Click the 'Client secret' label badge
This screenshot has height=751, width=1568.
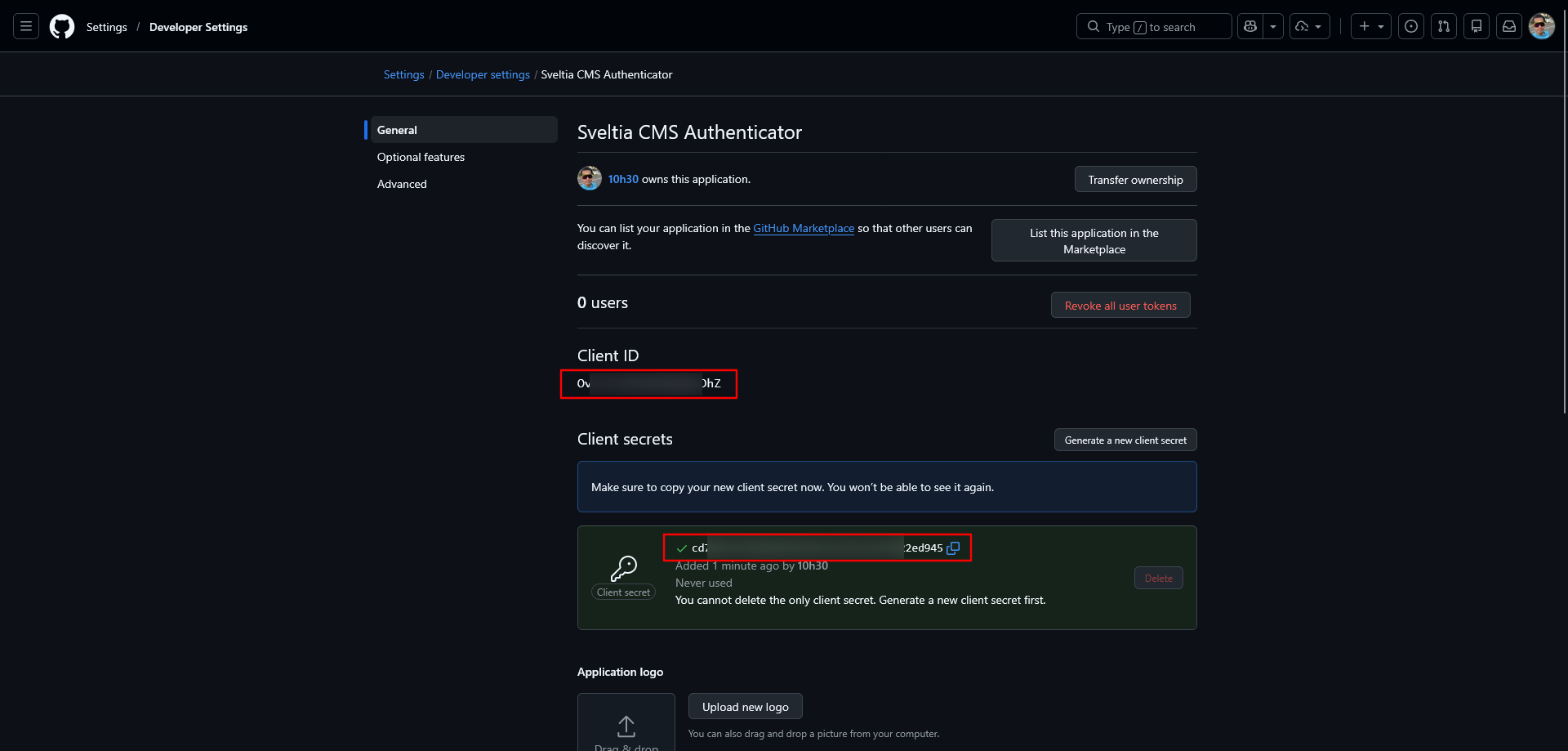(623, 592)
